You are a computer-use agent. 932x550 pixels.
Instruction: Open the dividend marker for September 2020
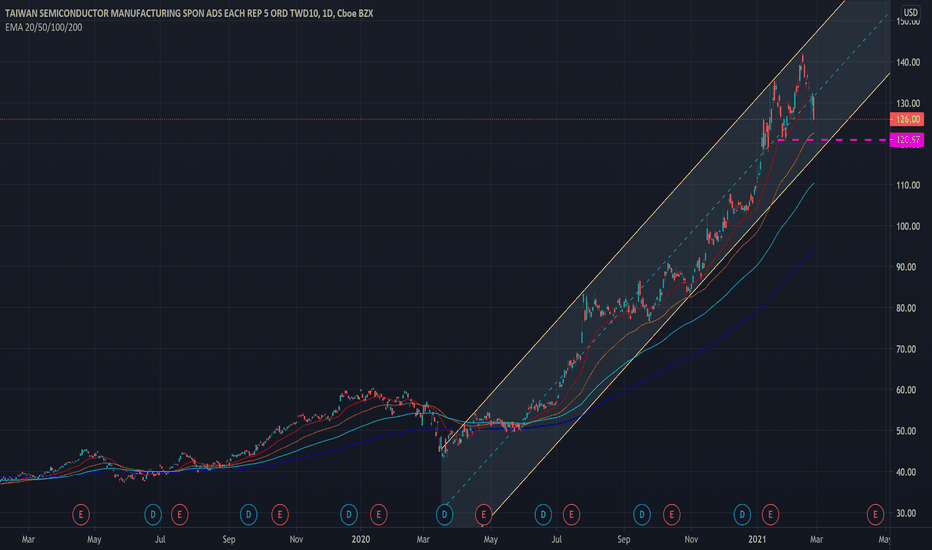(x=641, y=514)
